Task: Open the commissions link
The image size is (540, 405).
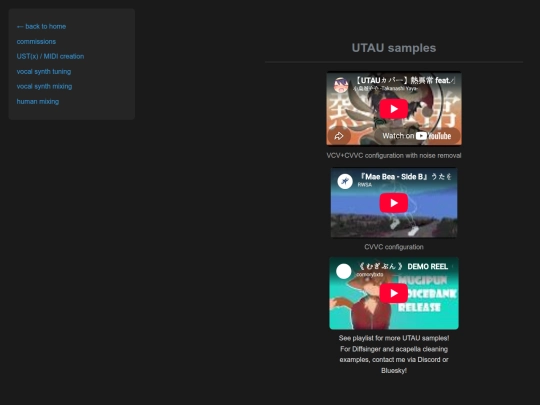Action: [36, 42]
